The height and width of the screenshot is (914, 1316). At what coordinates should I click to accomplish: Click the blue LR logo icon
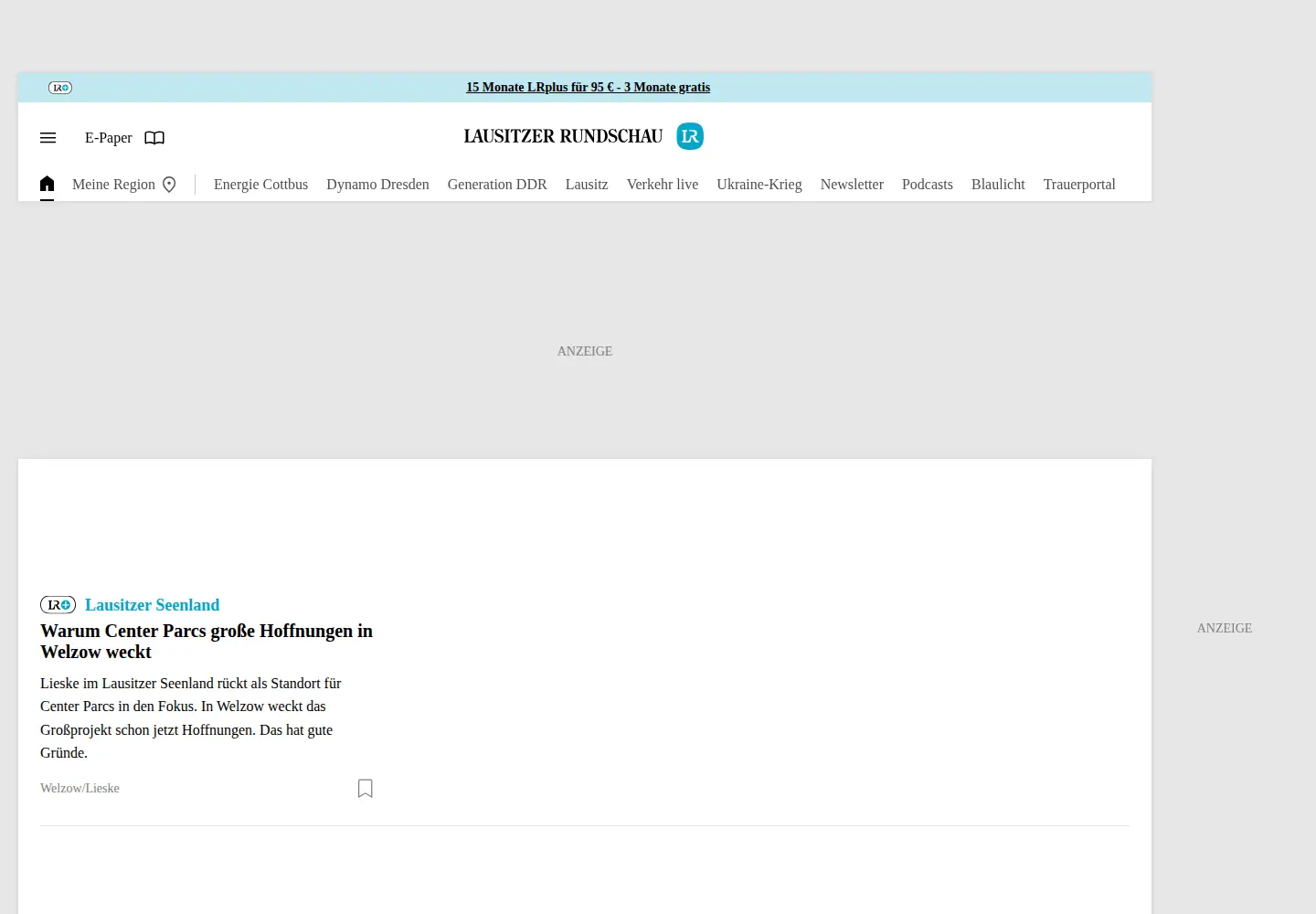[690, 136]
